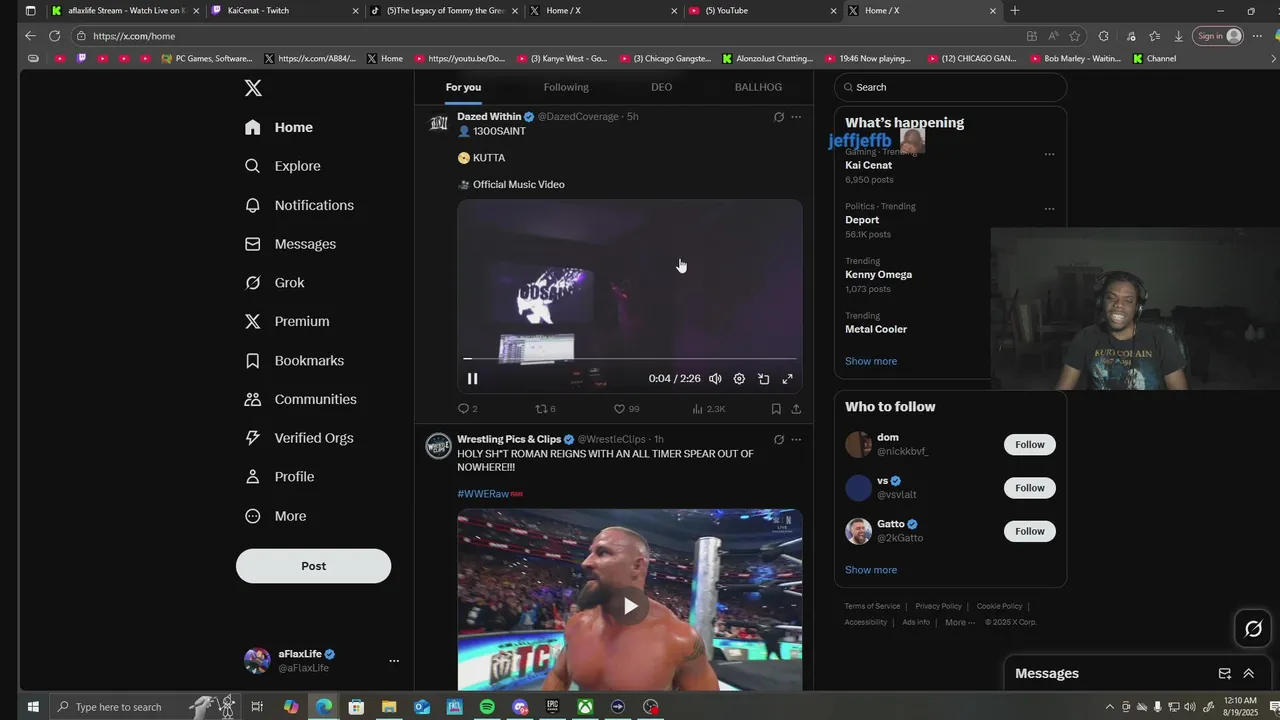Image resolution: width=1280 pixels, height=720 pixels.
Task: Go back with browser back arrow
Action: [x=30, y=36]
